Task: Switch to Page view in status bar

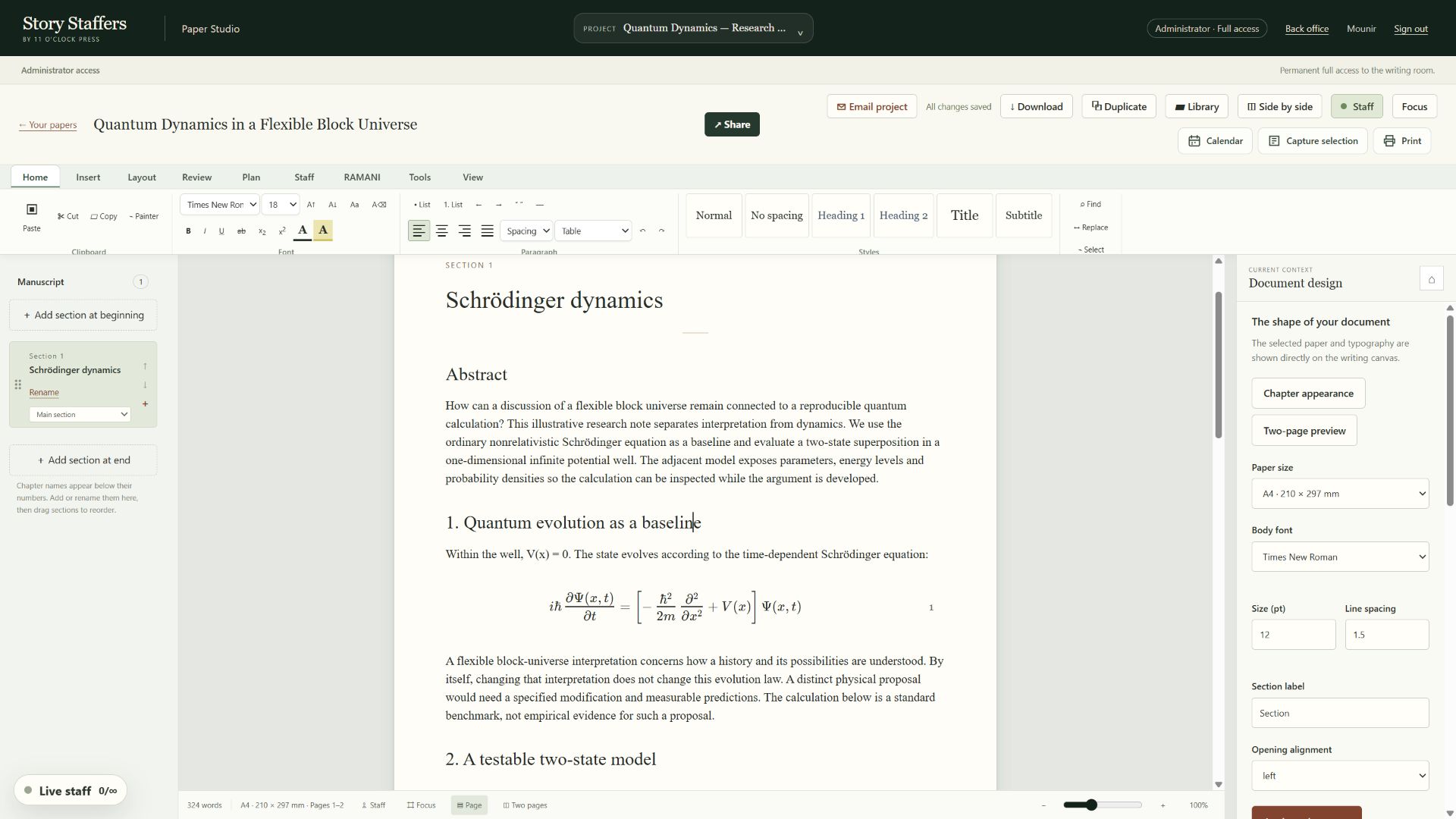Action: tap(469, 805)
